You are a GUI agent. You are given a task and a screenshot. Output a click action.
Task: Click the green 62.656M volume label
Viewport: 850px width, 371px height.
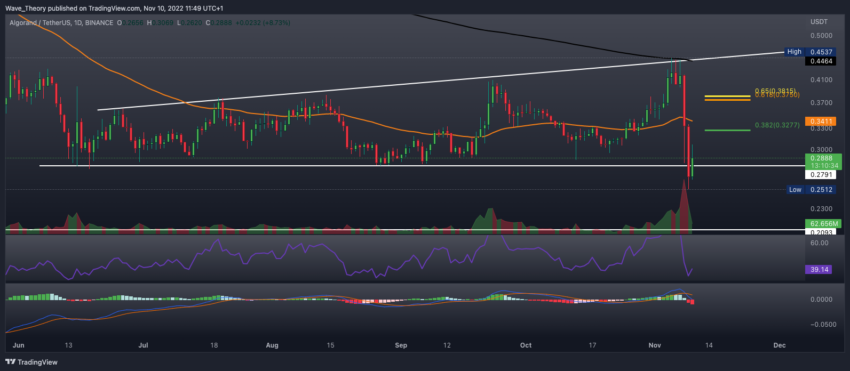819,223
